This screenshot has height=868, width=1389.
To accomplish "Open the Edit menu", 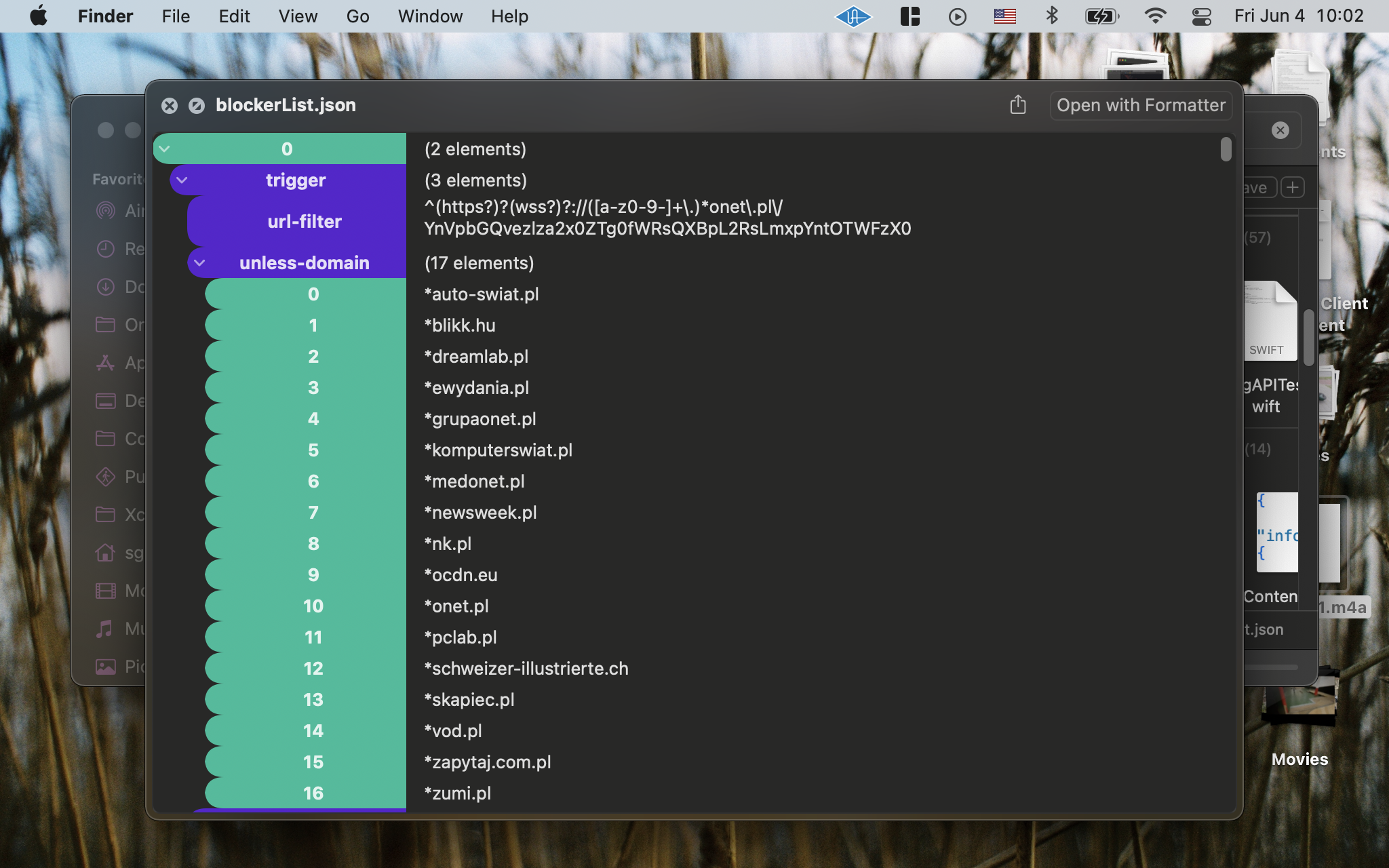I will pyautogui.click(x=234, y=16).
